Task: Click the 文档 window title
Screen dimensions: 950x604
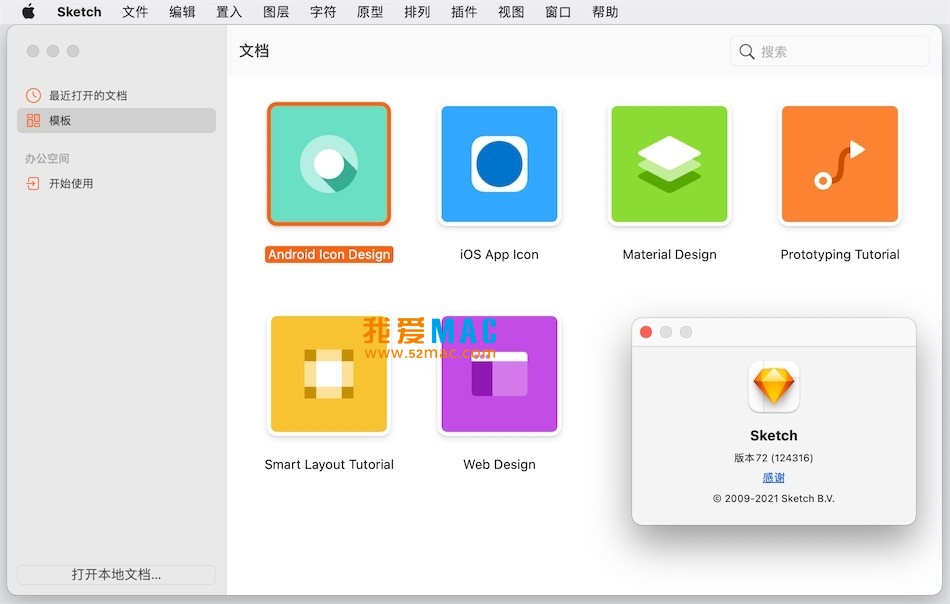Action: tap(254, 51)
